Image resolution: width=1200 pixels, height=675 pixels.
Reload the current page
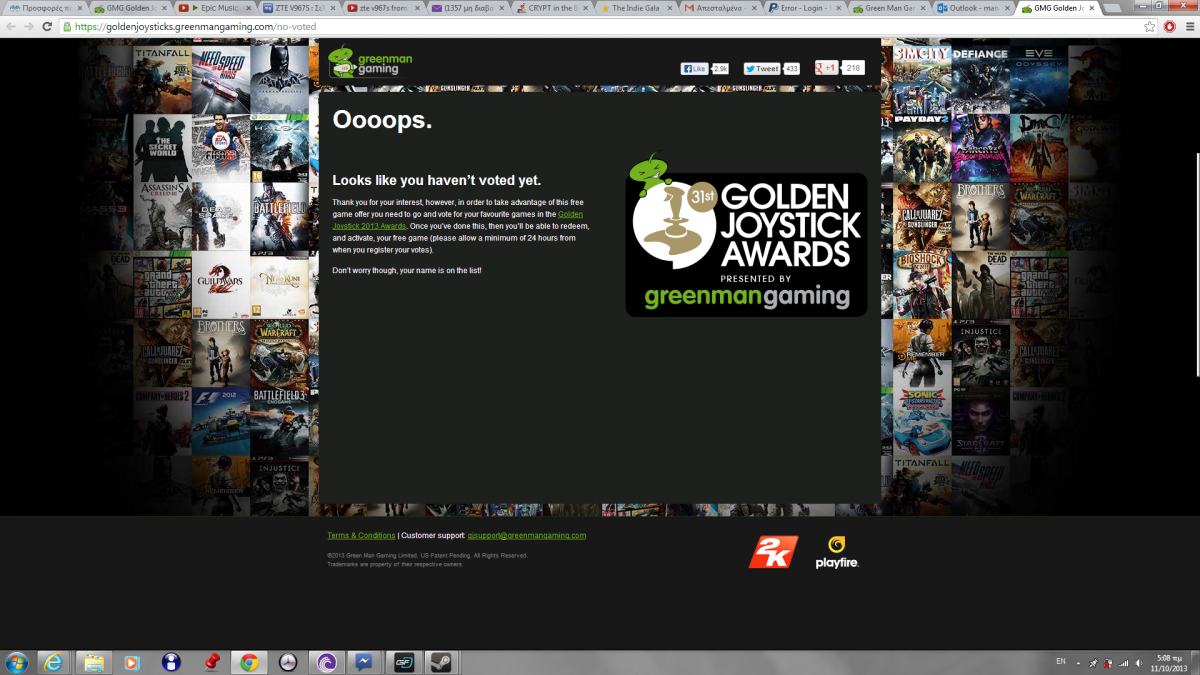[x=47, y=26]
